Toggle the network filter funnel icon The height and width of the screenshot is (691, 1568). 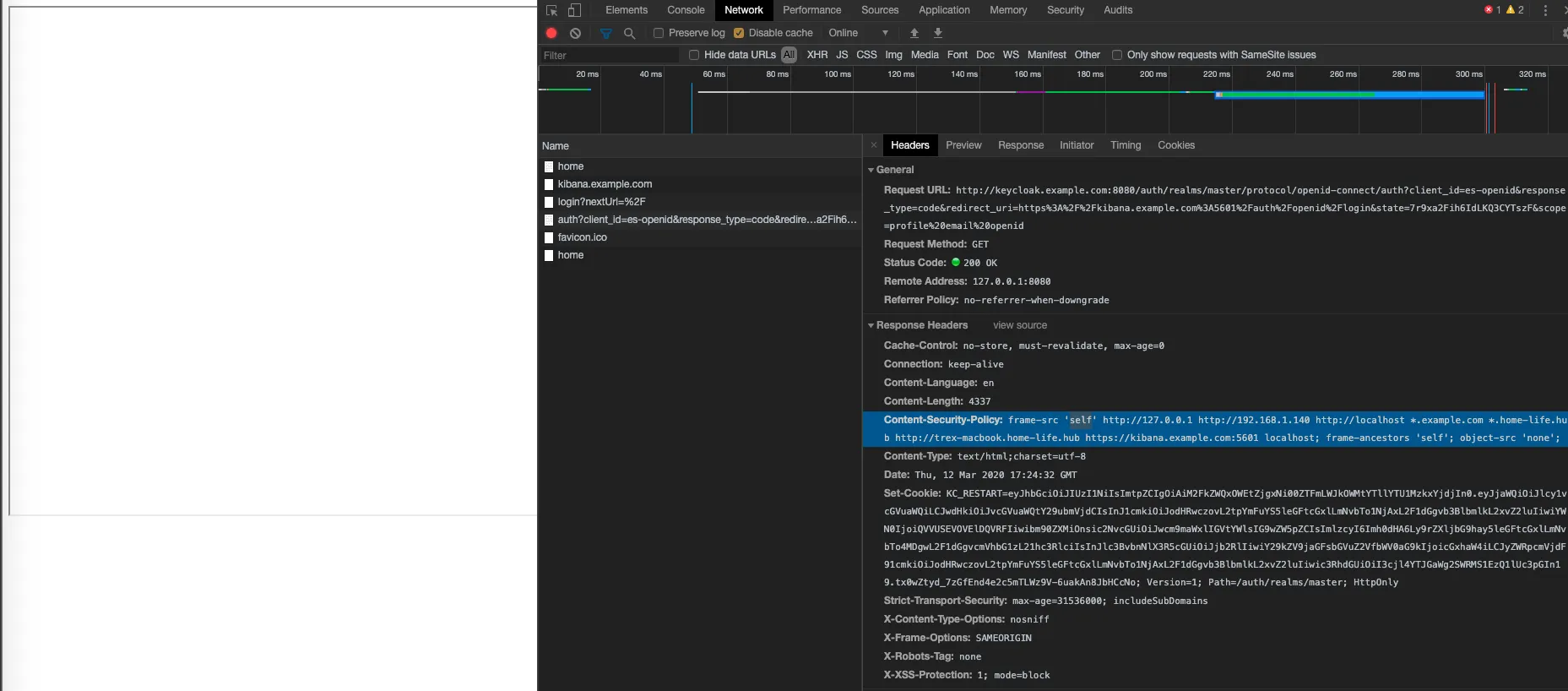(605, 33)
